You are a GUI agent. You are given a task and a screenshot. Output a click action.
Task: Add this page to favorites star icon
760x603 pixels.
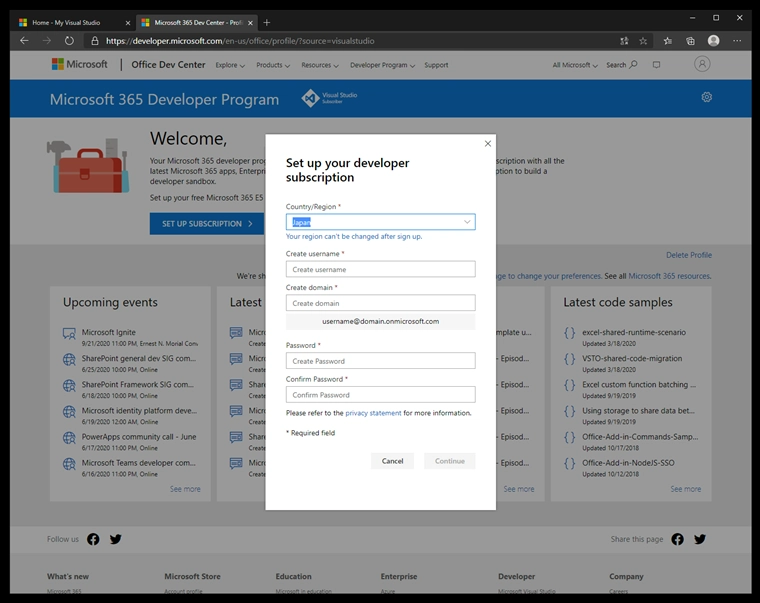coord(643,41)
